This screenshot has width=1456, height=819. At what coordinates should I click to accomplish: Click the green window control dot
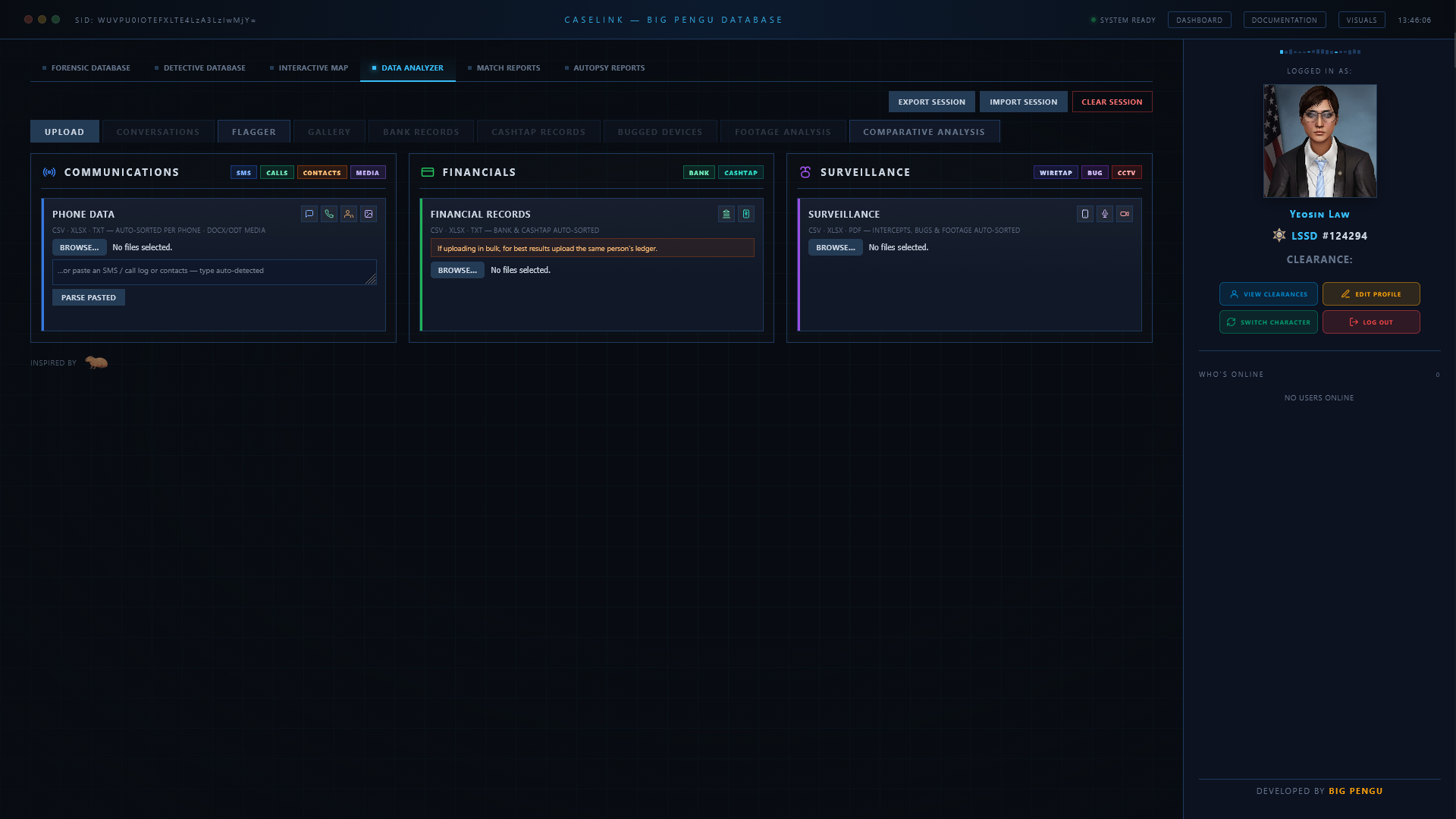coord(56,20)
